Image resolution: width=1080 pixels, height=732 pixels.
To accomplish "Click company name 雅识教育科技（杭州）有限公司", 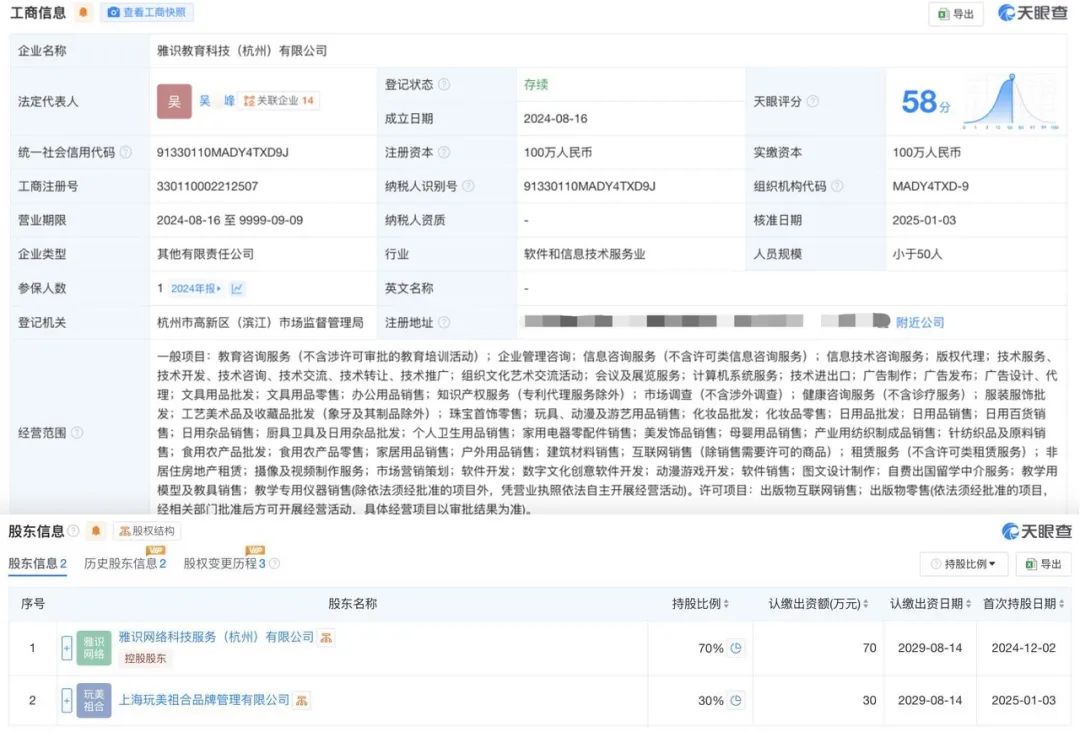I will pyautogui.click(x=242, y=50).
